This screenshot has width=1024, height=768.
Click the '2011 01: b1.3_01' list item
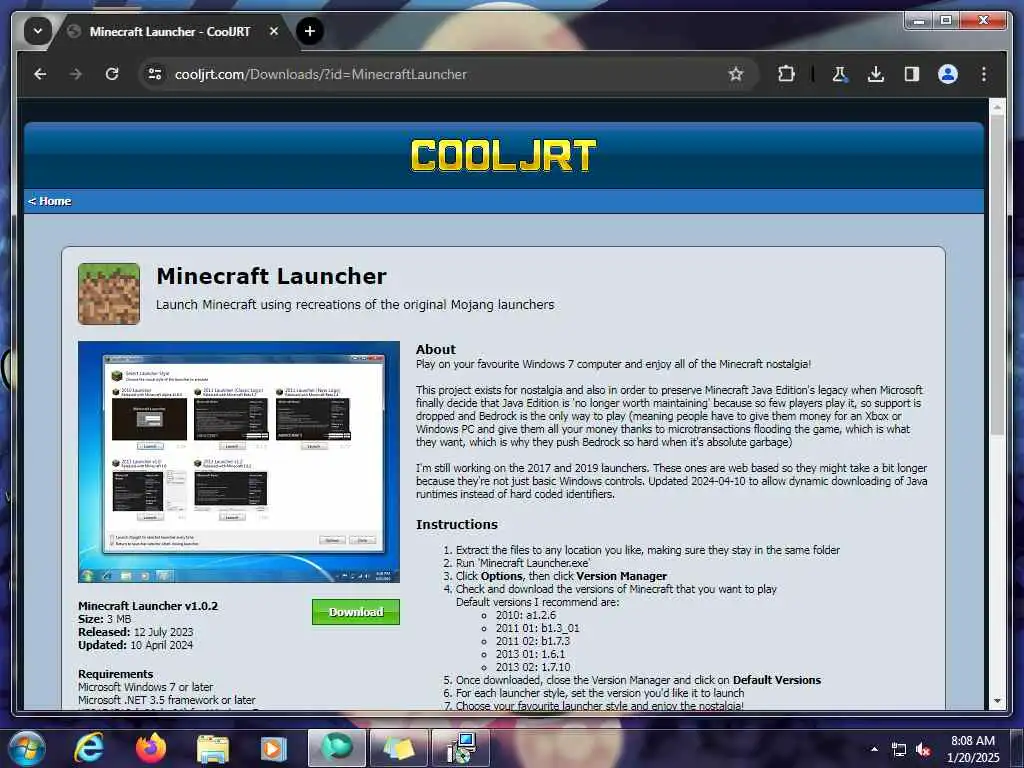click(x=537, y=628)
